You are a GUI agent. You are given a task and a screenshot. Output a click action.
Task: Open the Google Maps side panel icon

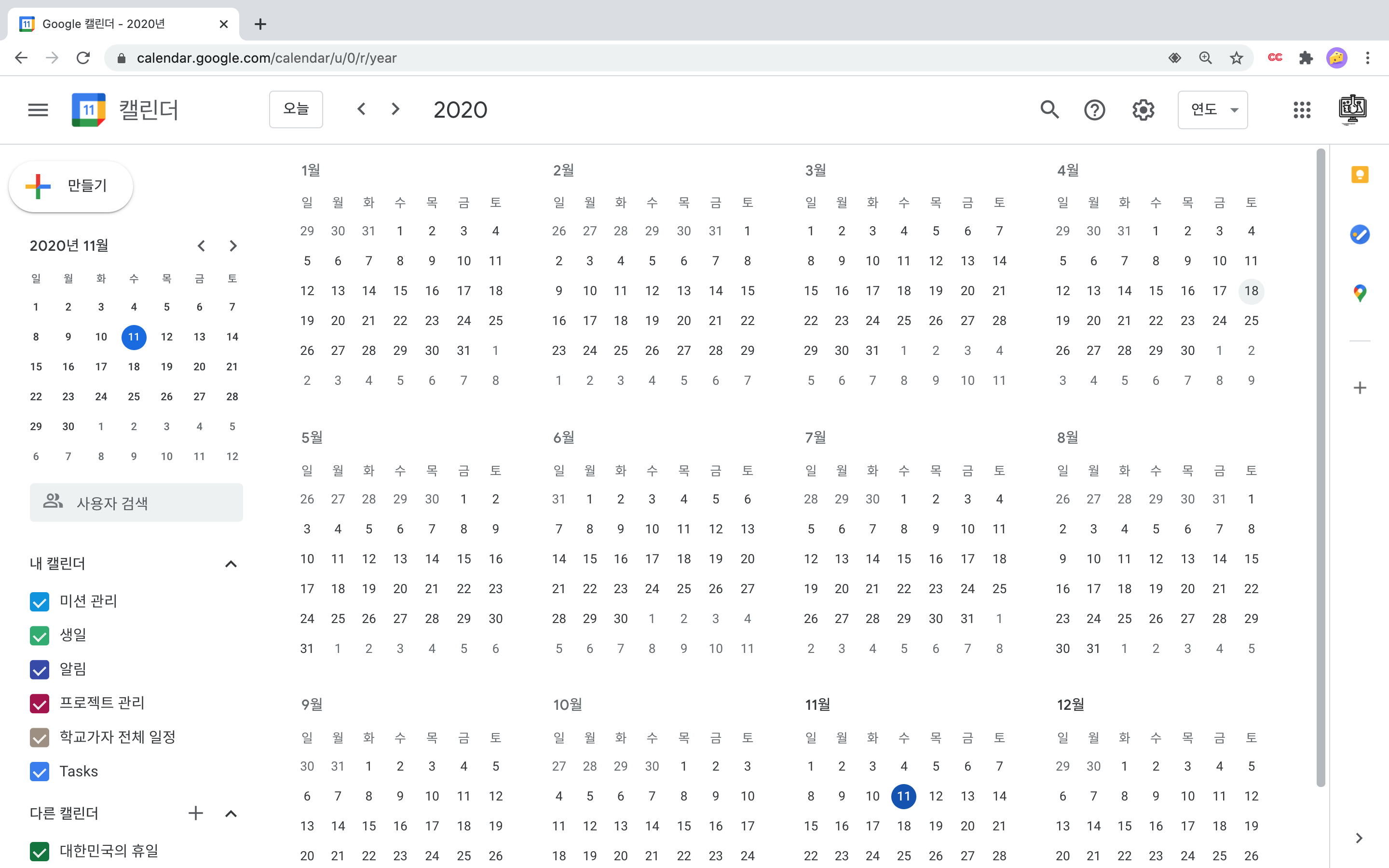coord(1359,293)
